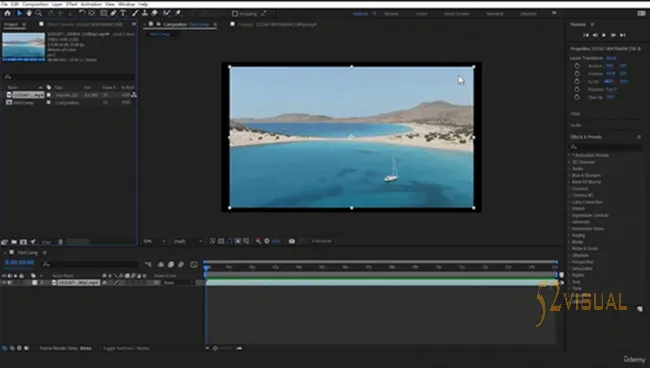The width and height of the screenshot is (650, 368).
Task: Click the Home icon in the toolbar
Action: click(7, 13)
